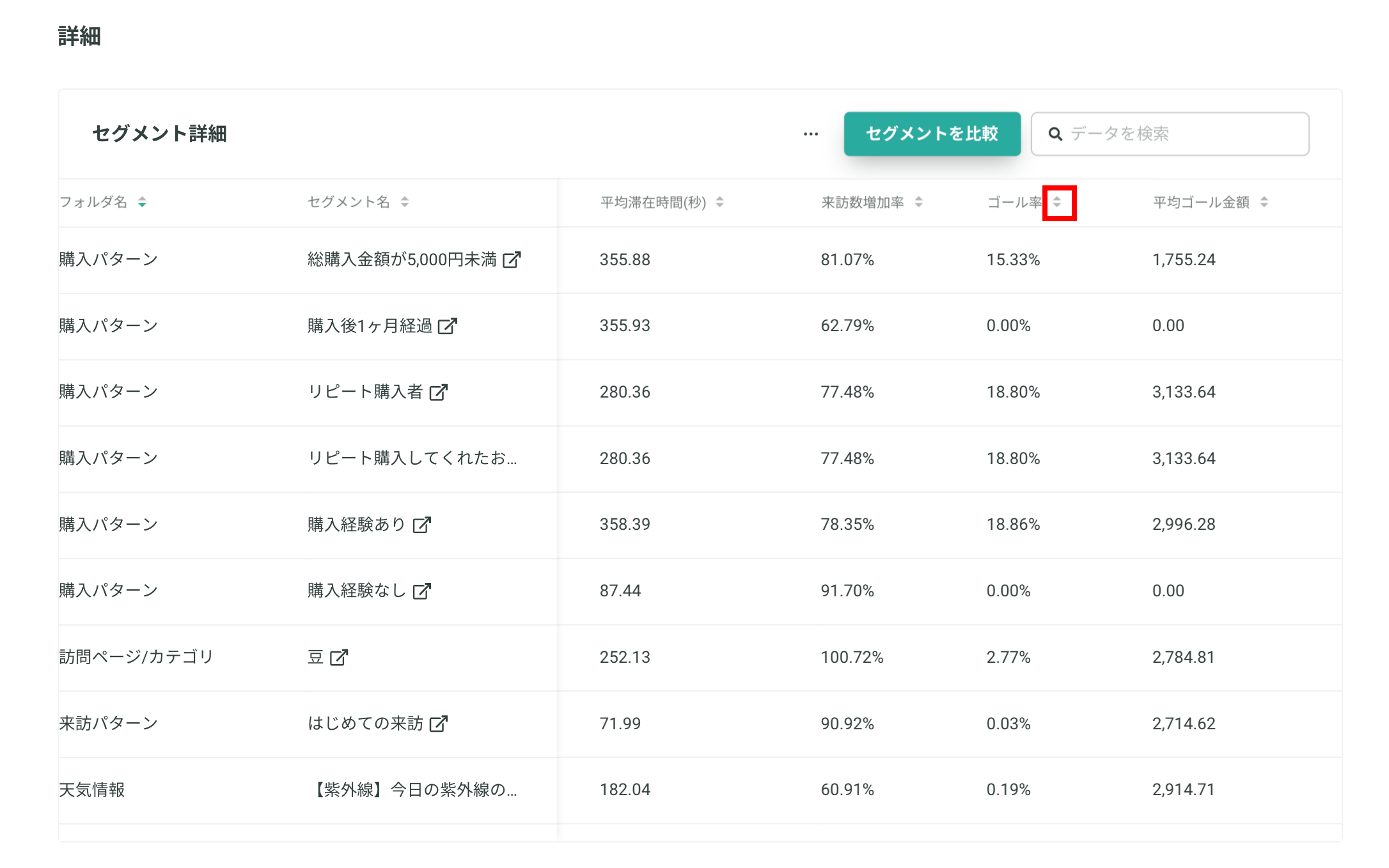
Task: Open external link for 購入後1ヶ月経過
Action: tap(448, 325)
